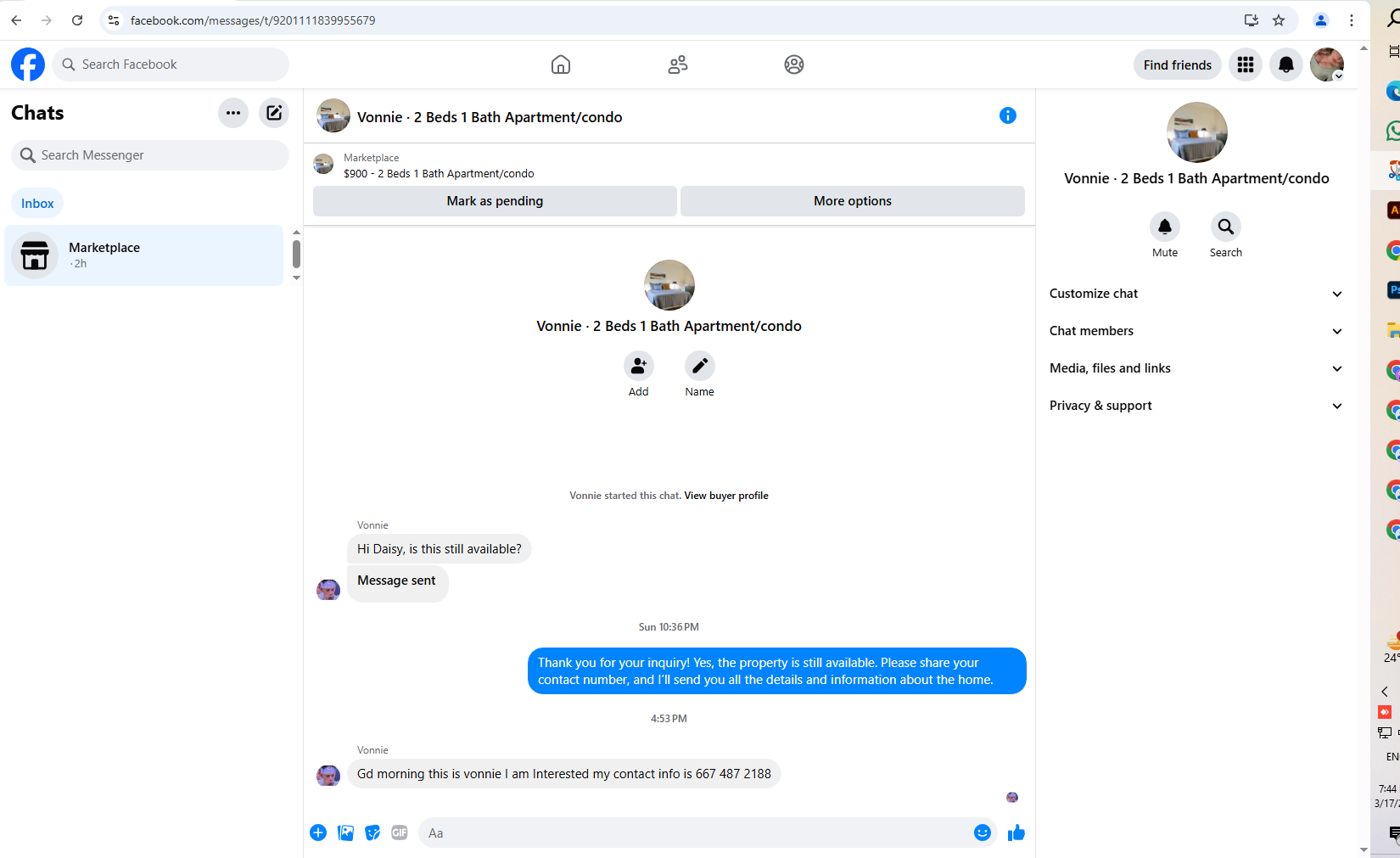Click the listing photo in right panel
This screenshot has height=858, width=1400.
[x=1197, y=132]
